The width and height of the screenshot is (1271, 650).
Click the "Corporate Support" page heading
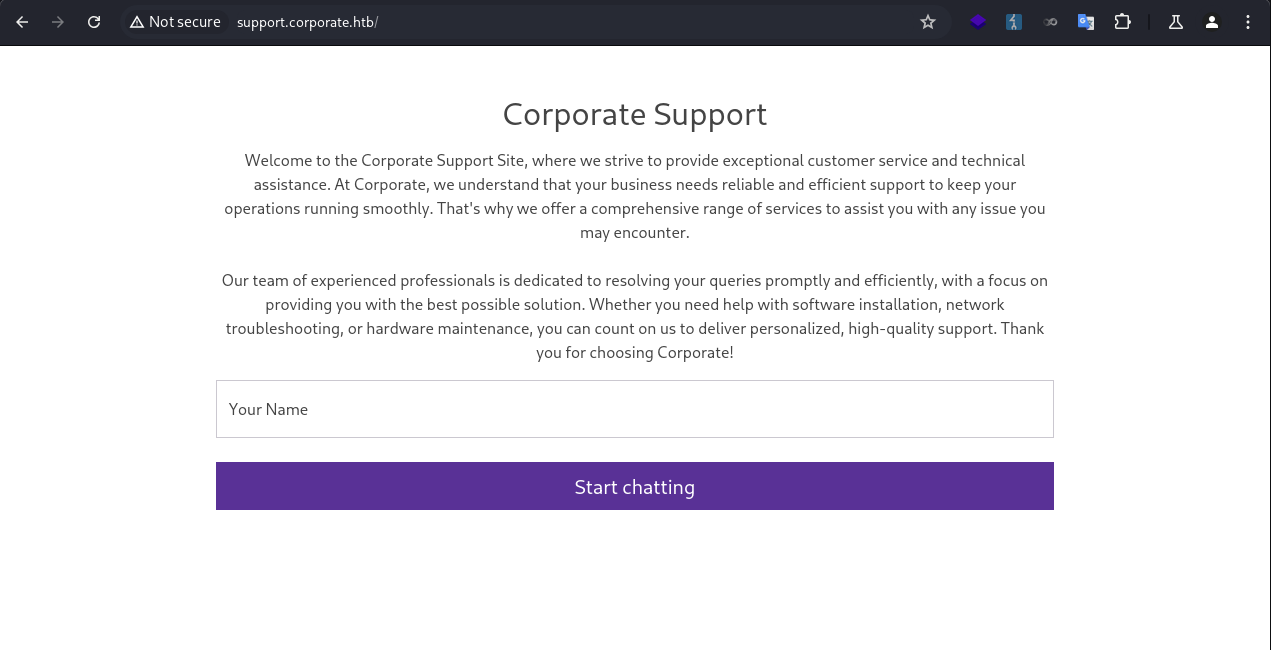(634, 114)
